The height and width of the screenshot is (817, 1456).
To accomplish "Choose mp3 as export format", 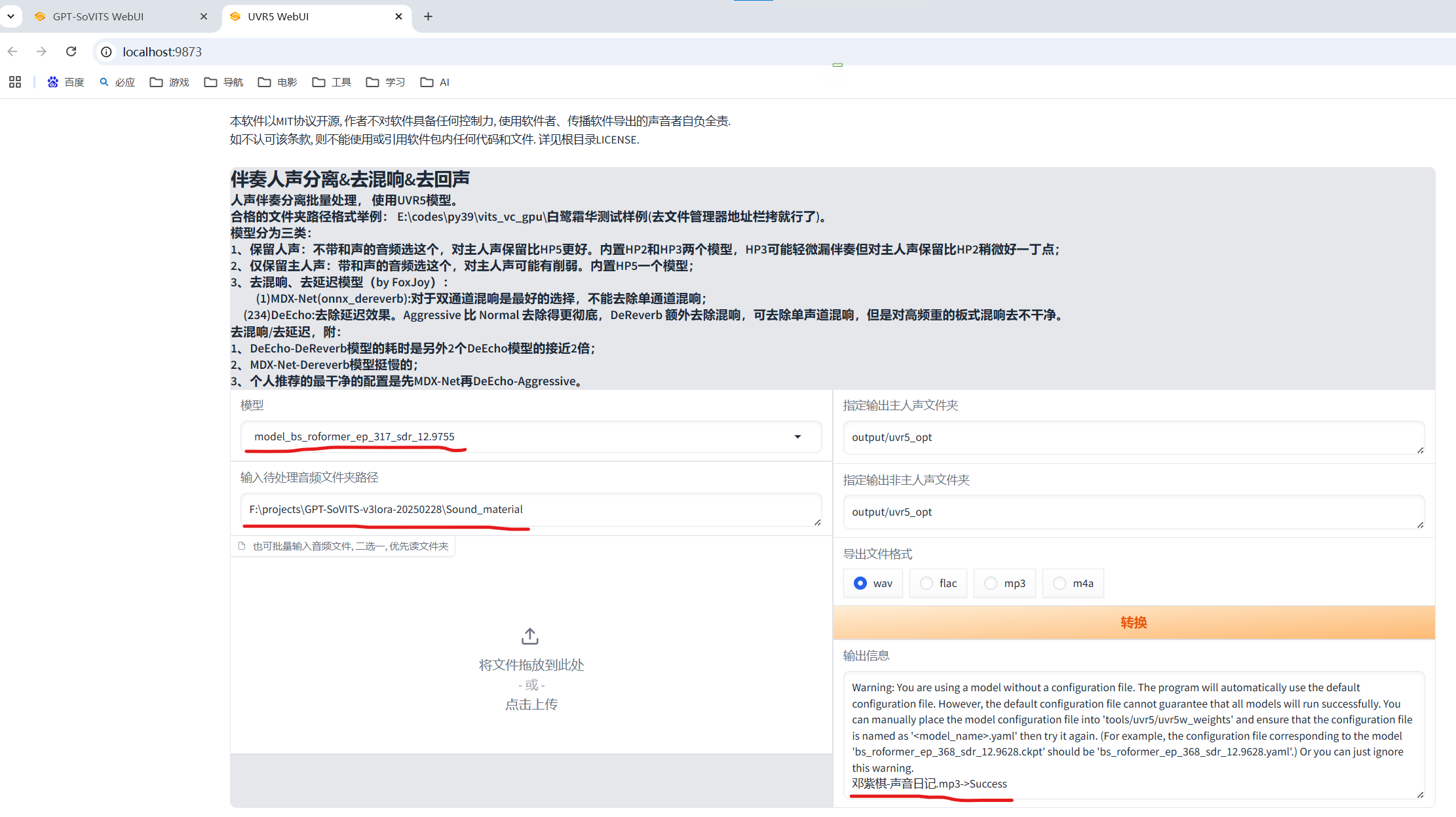I will pos(991,583).
